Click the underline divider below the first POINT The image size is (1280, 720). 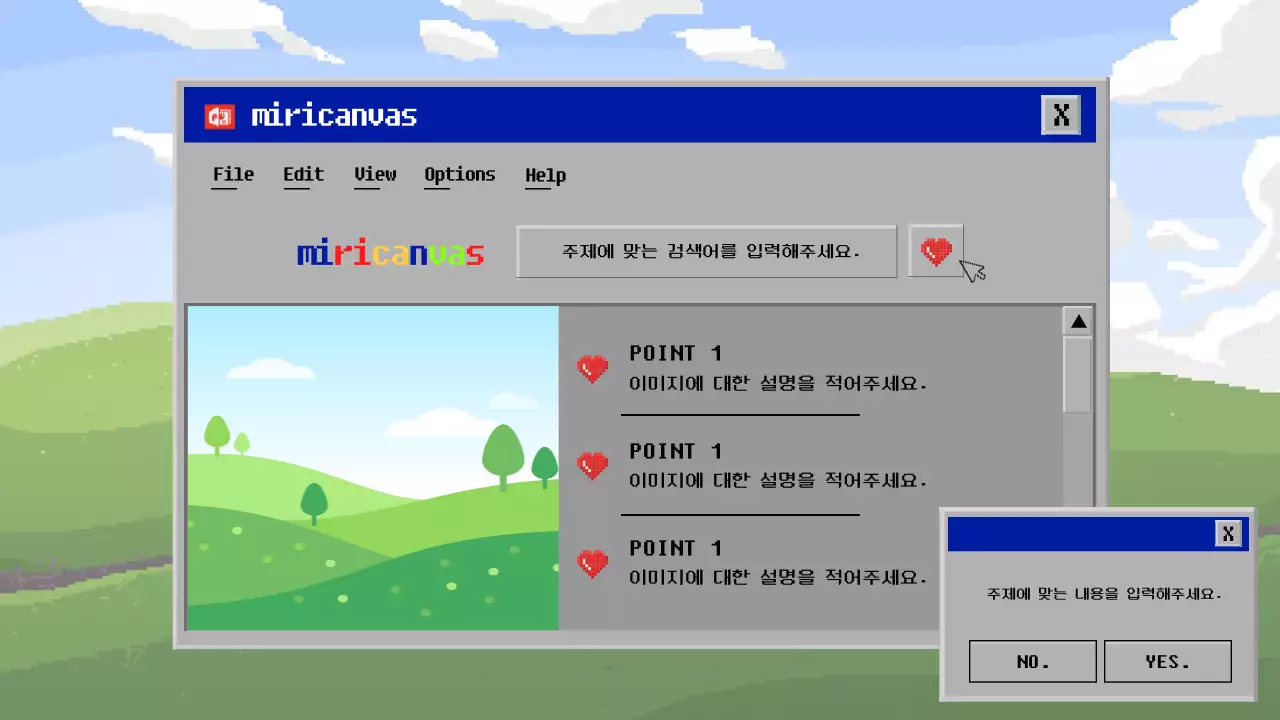[x=740, y=416]
